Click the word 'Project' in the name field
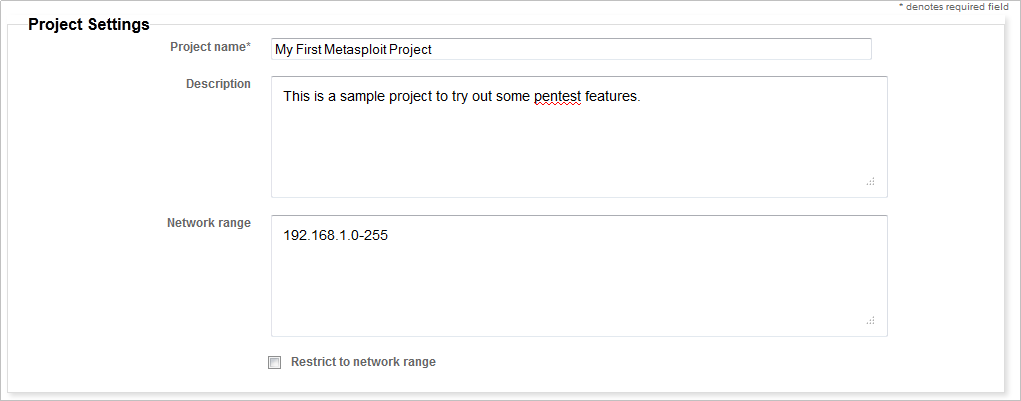Viewport: 1021px width, 401px height. (x=410, y=49)
